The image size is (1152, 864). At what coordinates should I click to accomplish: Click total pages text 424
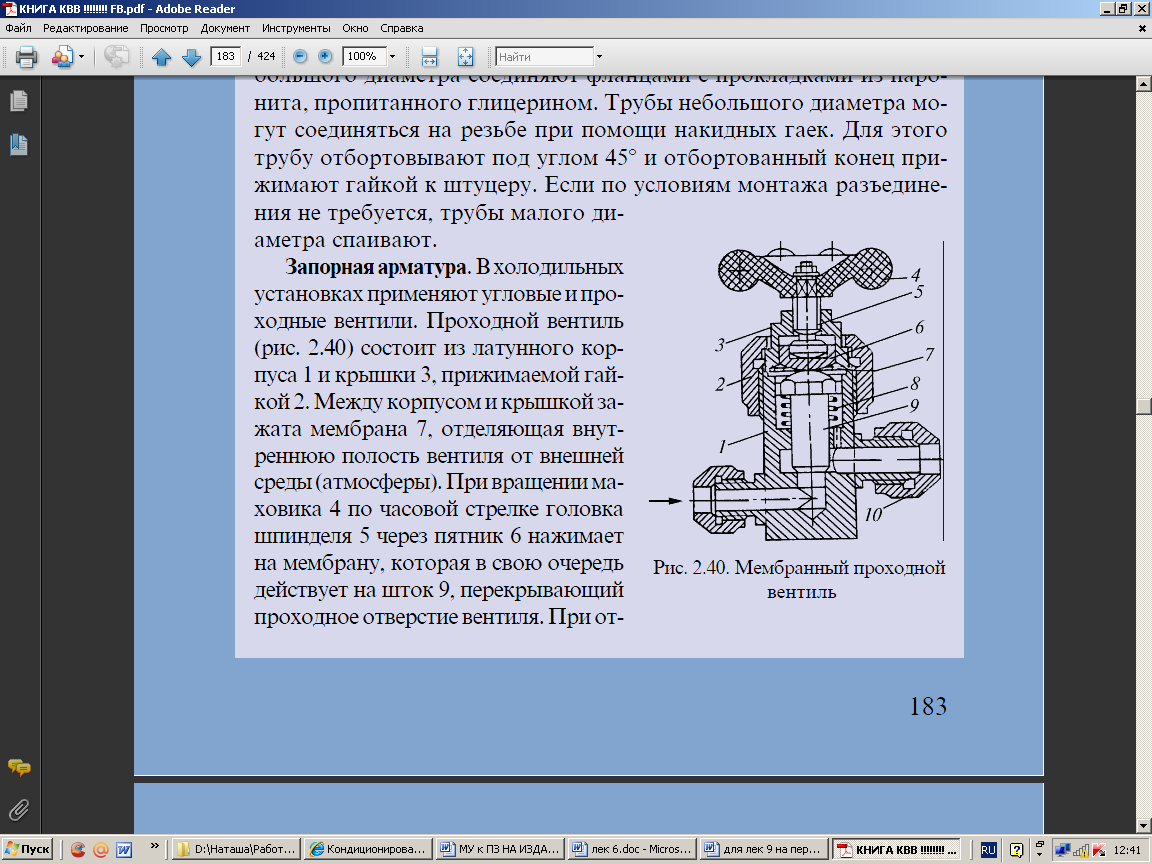tap(266, 57)
